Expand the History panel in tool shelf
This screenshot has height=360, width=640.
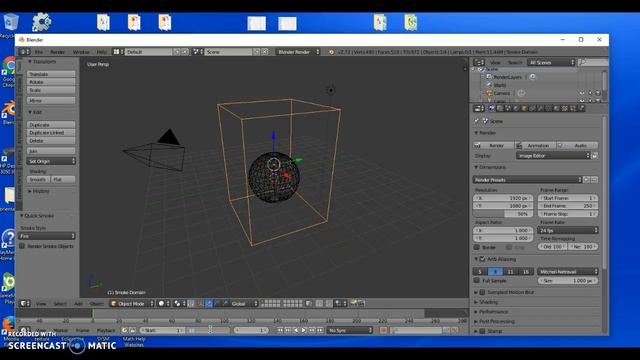point(39,191)
